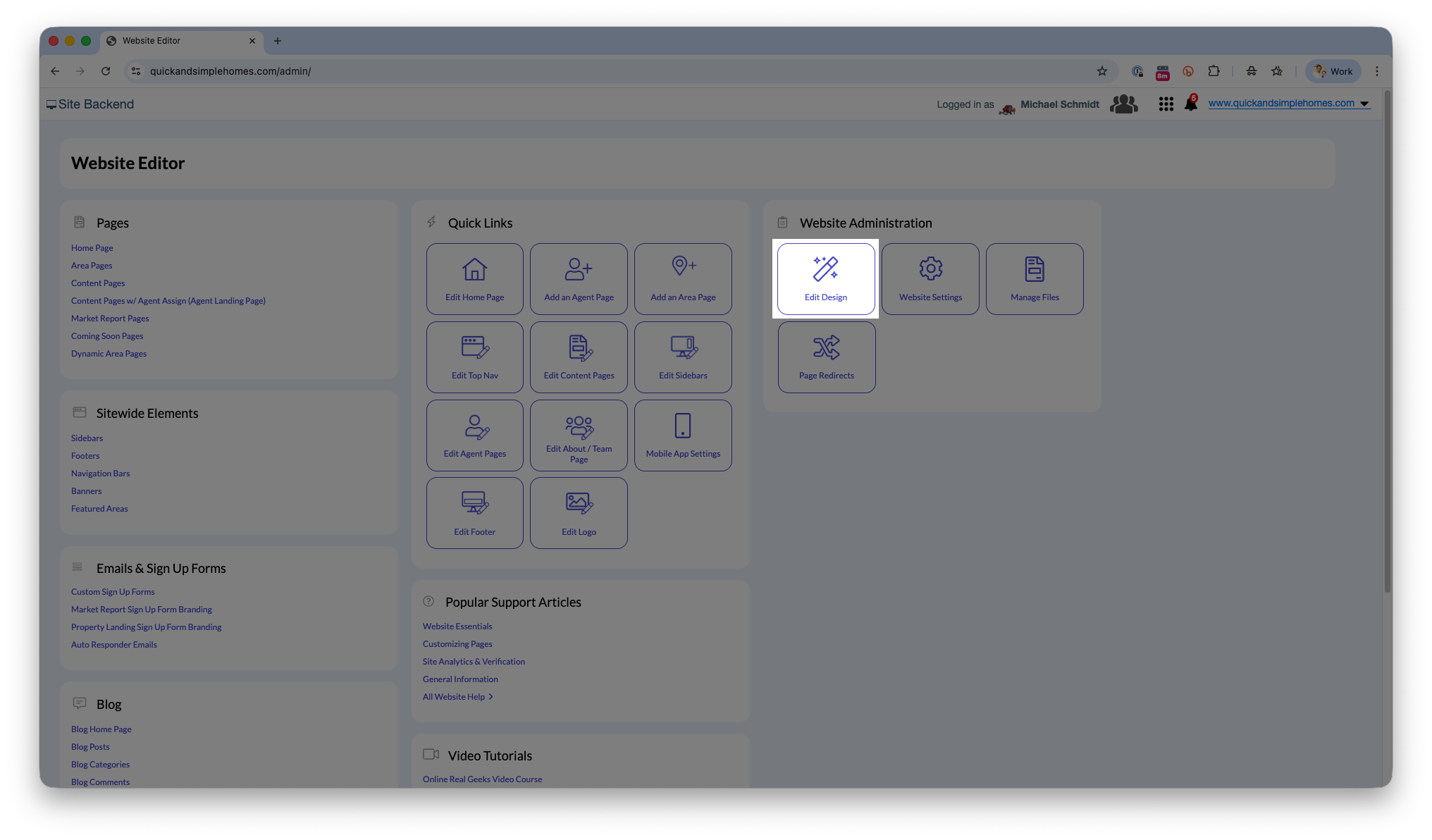Image resolution: width=1432 pixels, height=840 pixels.
Task: Click the Edit Logo image icon
Action: tap(579, 503)
